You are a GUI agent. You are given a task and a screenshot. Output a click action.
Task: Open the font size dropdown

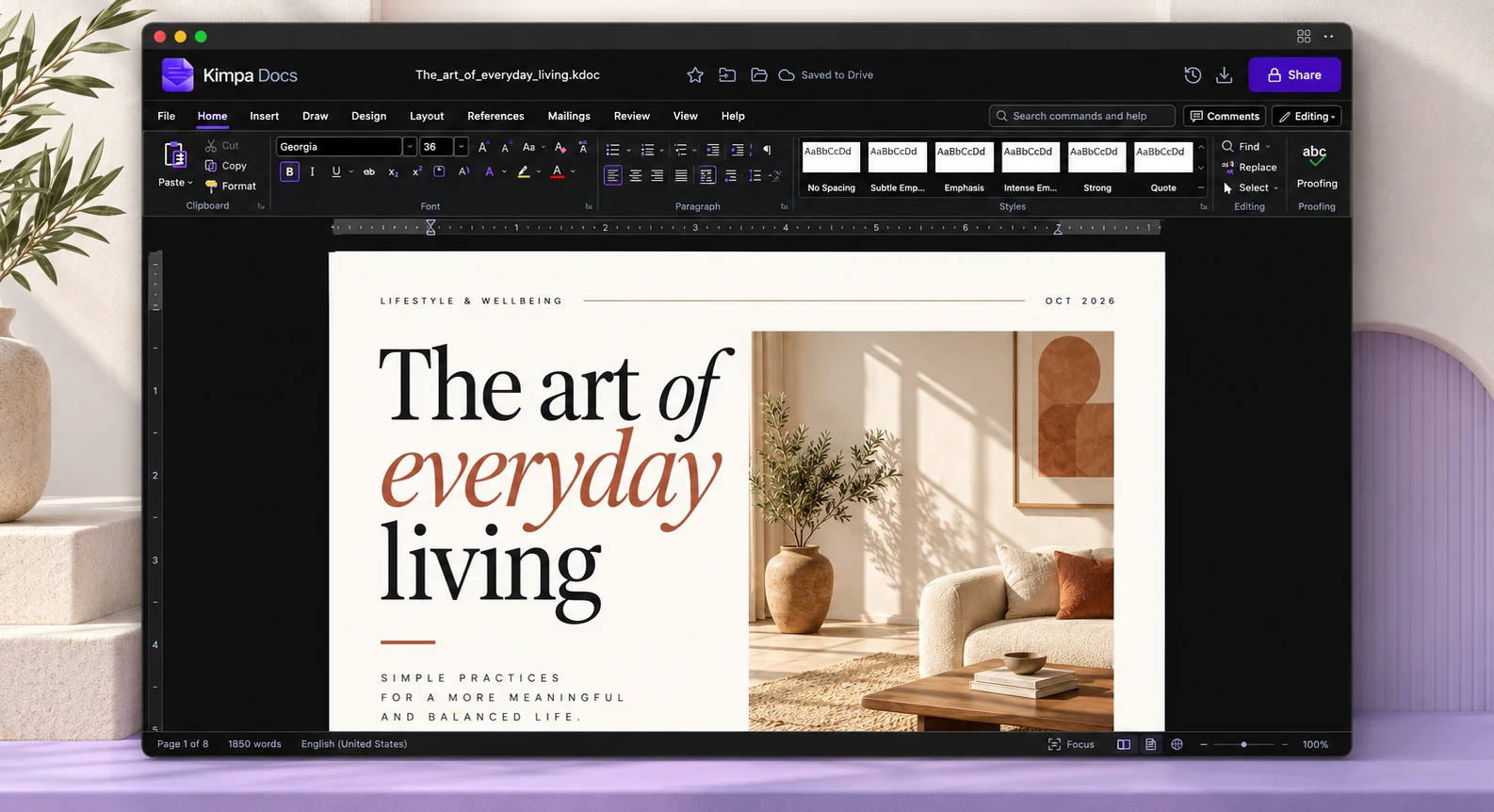click(461, 147)
